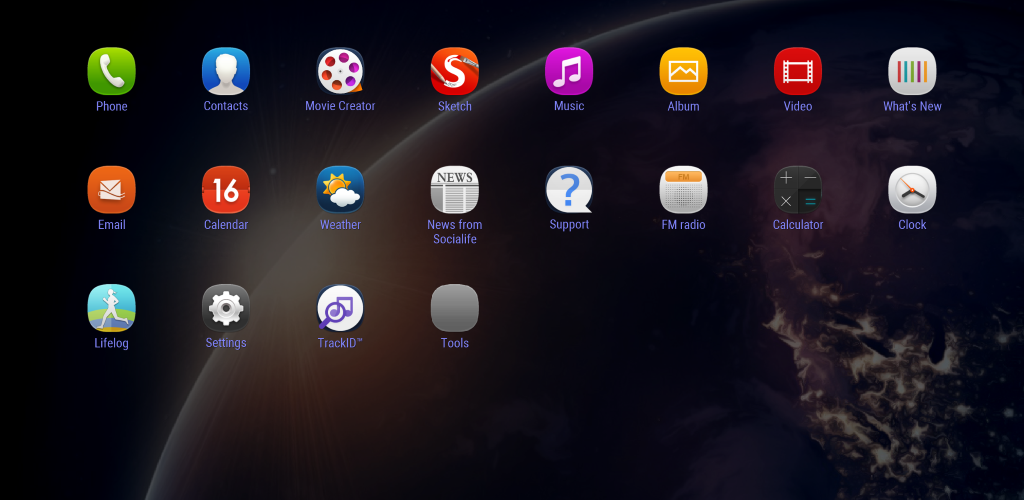The image size is (1024, 500).
Task: Launch the Lifelog runner icon
Action: click(112, 307)
